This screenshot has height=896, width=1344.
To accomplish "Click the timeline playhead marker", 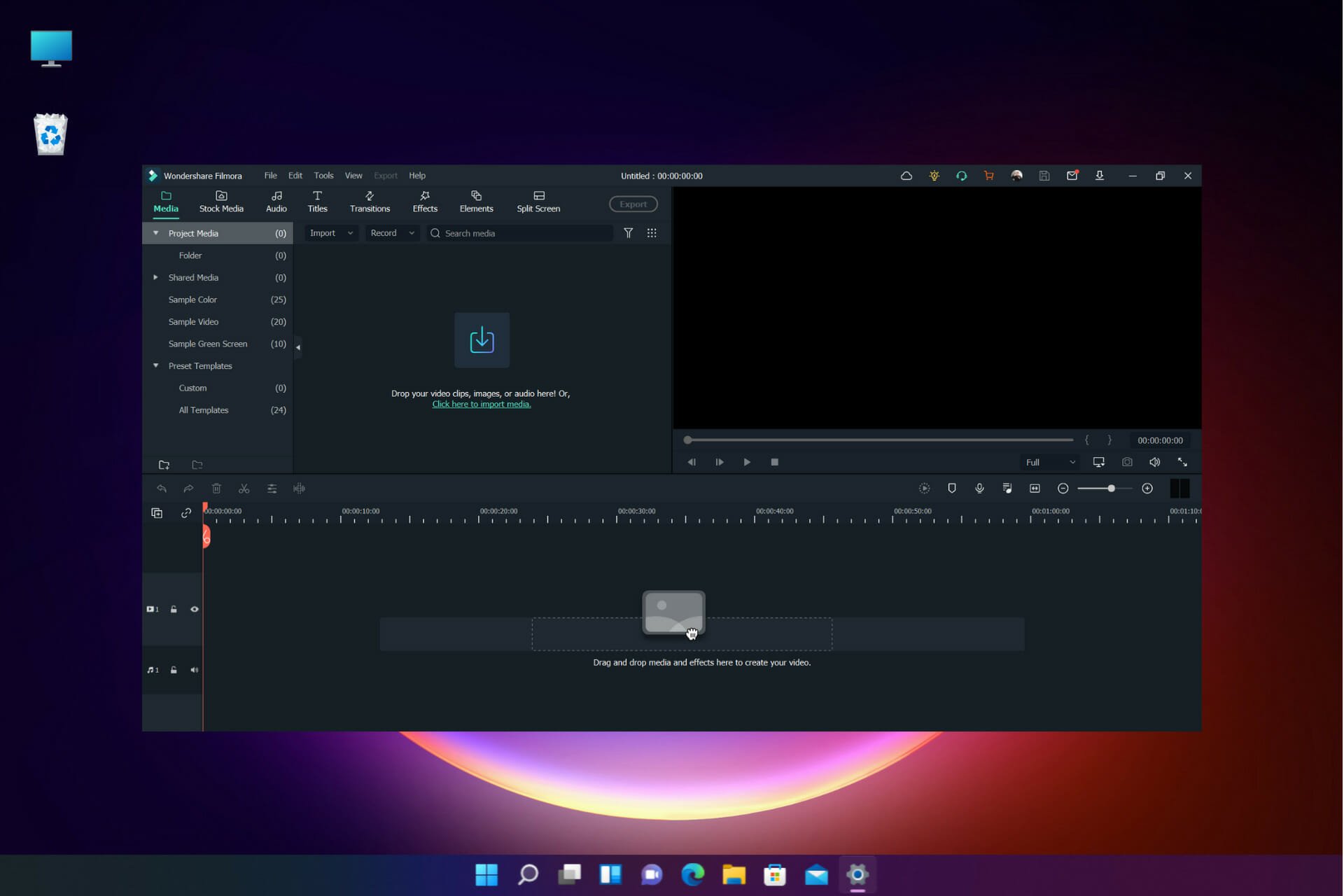I will point(206,538).
